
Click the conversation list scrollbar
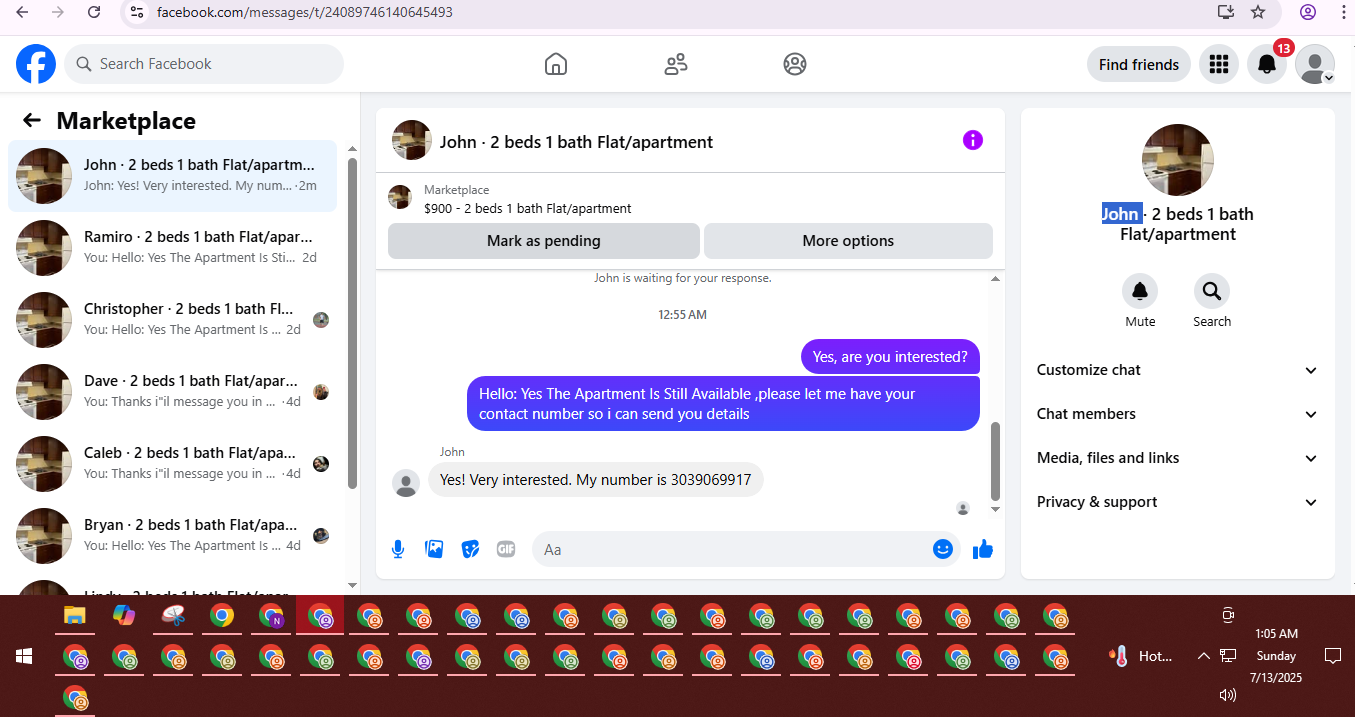(352, 323)
